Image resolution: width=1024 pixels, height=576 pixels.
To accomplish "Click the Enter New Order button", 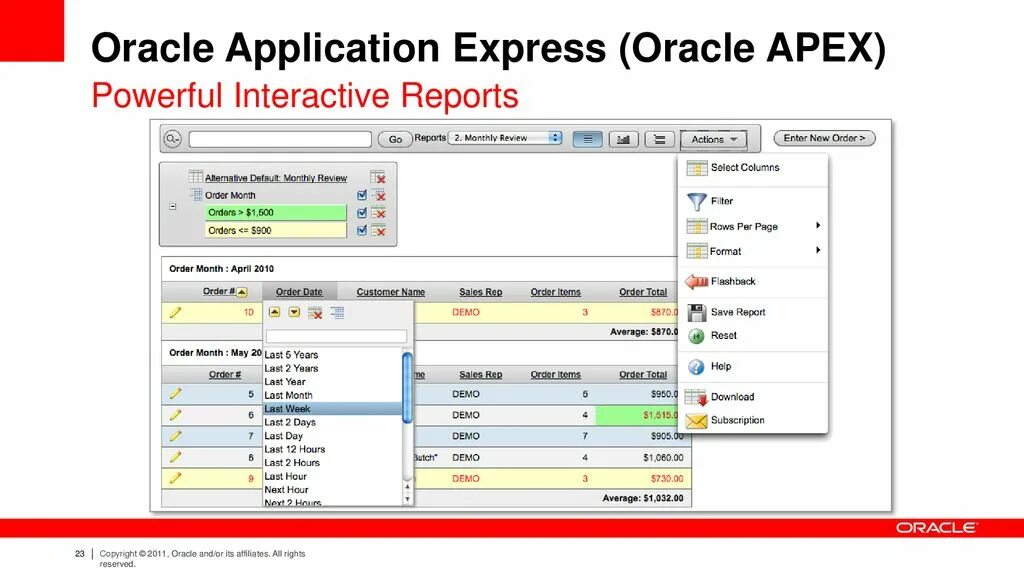I will pyautogui.click(x=824, y=138).
